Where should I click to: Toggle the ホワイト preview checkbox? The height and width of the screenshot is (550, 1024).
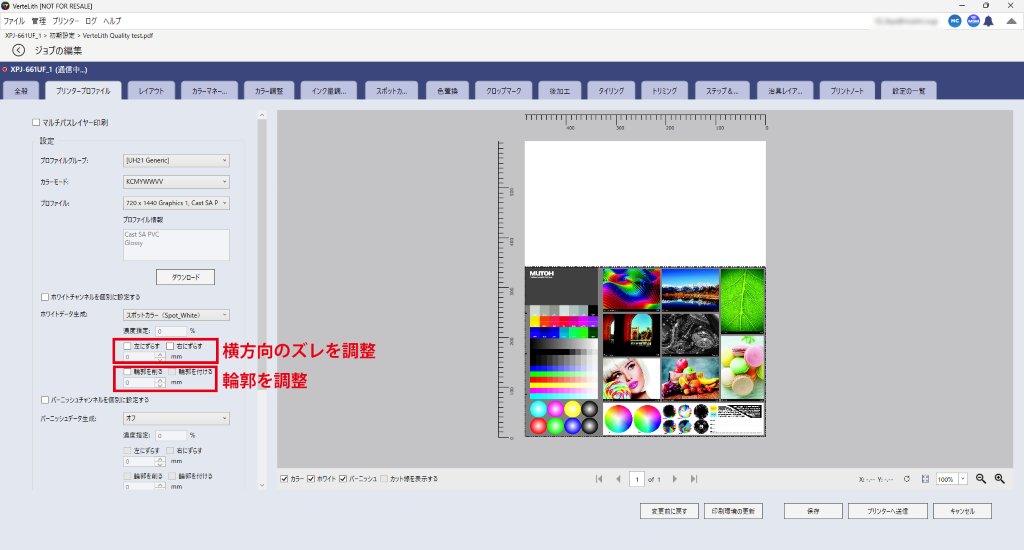coord(312,479)
